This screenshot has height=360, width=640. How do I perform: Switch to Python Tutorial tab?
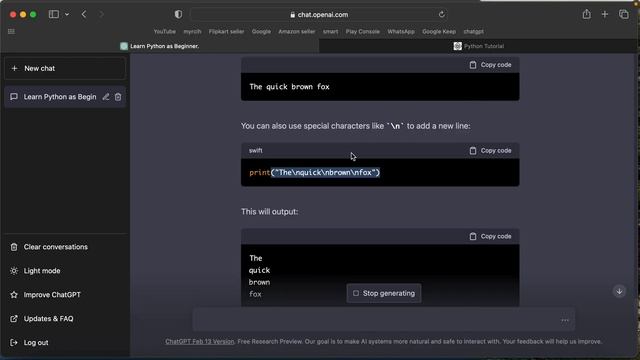[479, 46]
